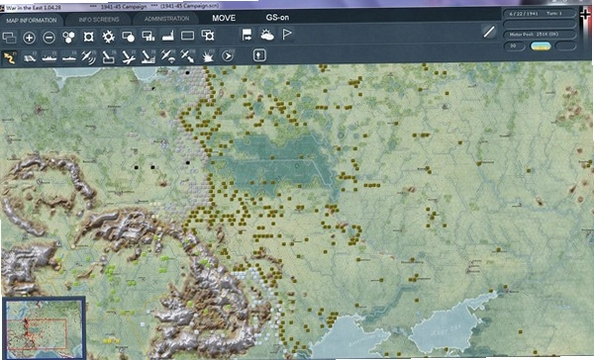Click the overlapping windows icon in toolbar
594x360 pixels.
[x=9, y=37]
